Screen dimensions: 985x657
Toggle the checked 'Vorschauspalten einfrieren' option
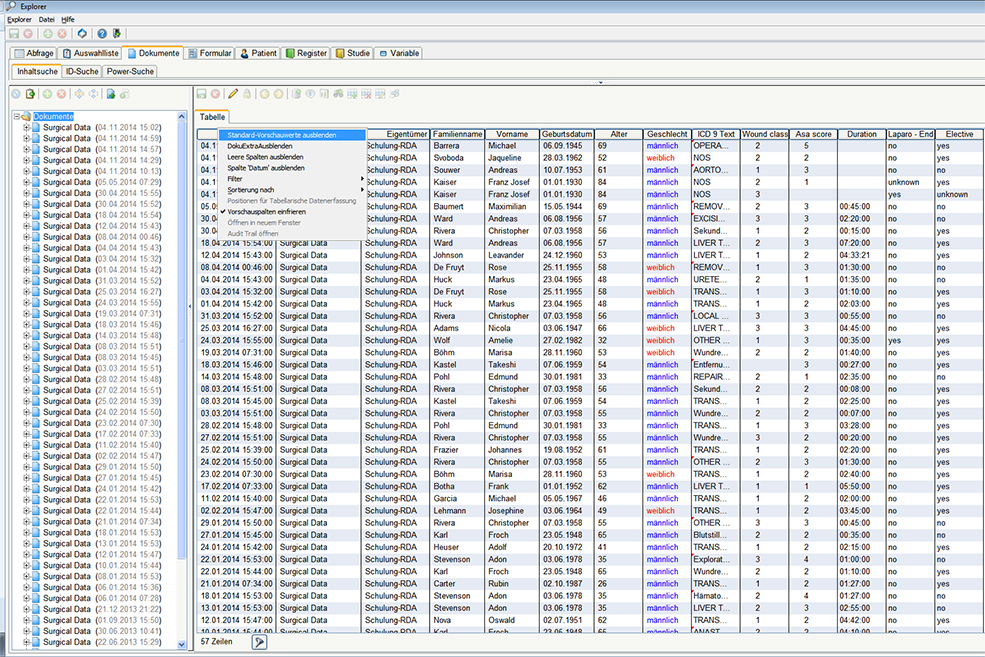coord(266,212)
